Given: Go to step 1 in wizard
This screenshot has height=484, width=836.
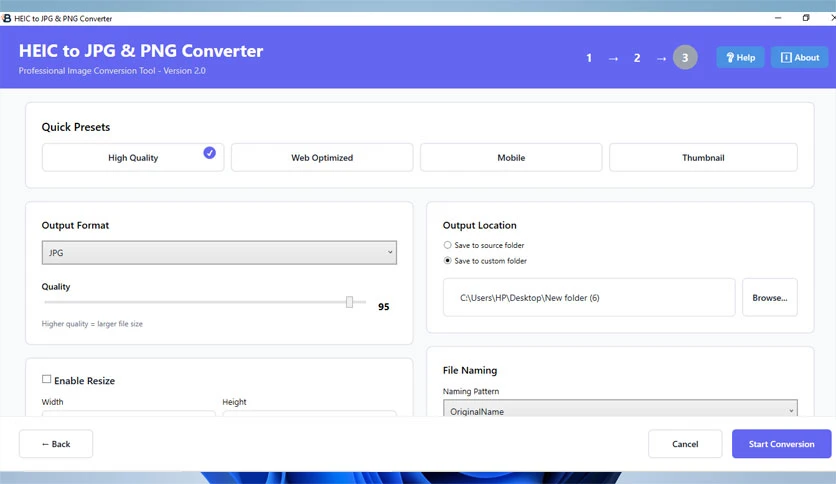Looking at the screenshot, I should click(x=589, y=58).
